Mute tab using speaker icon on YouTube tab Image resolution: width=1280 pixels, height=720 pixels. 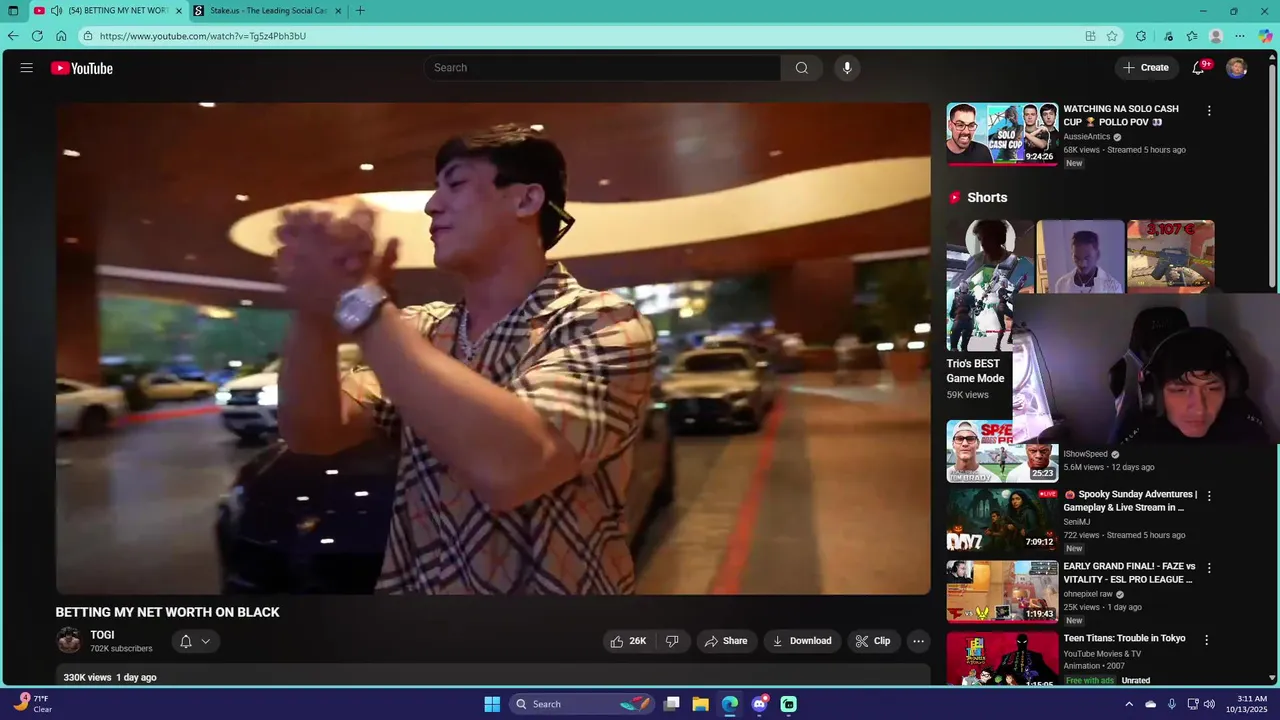tap(57, 11)
